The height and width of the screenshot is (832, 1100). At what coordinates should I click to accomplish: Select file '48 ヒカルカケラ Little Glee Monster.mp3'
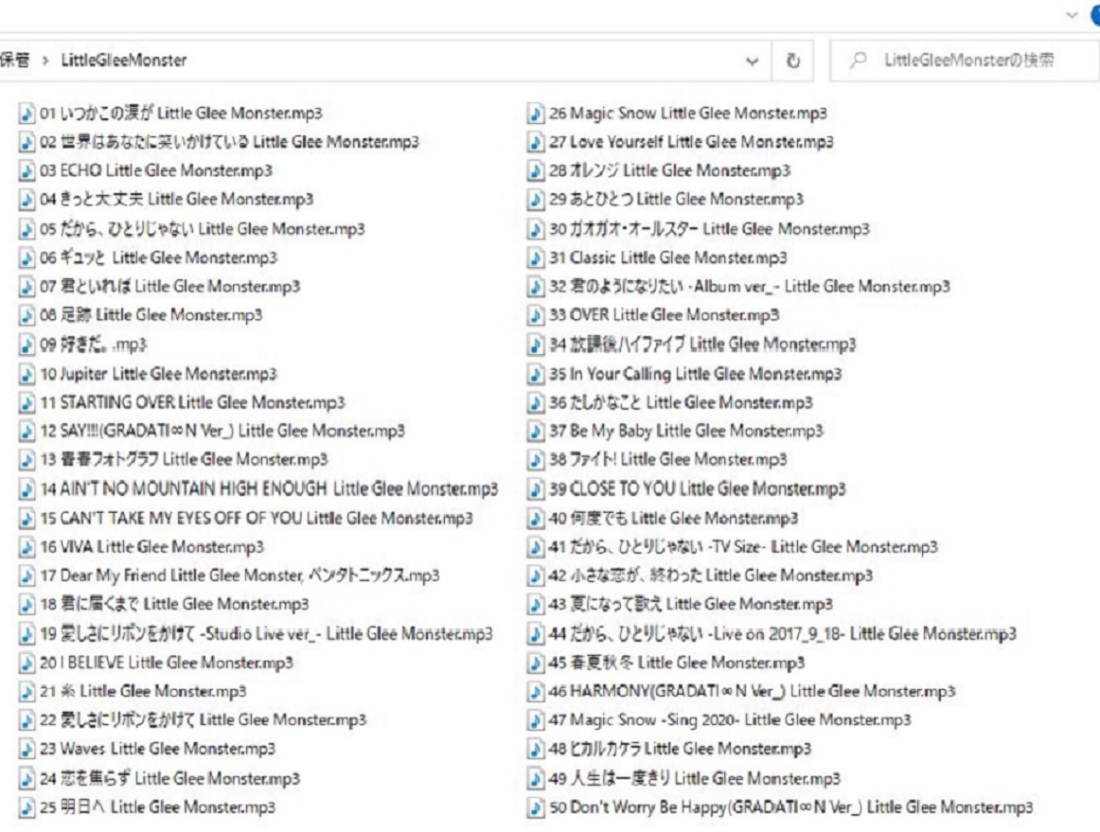click(669, 749)
